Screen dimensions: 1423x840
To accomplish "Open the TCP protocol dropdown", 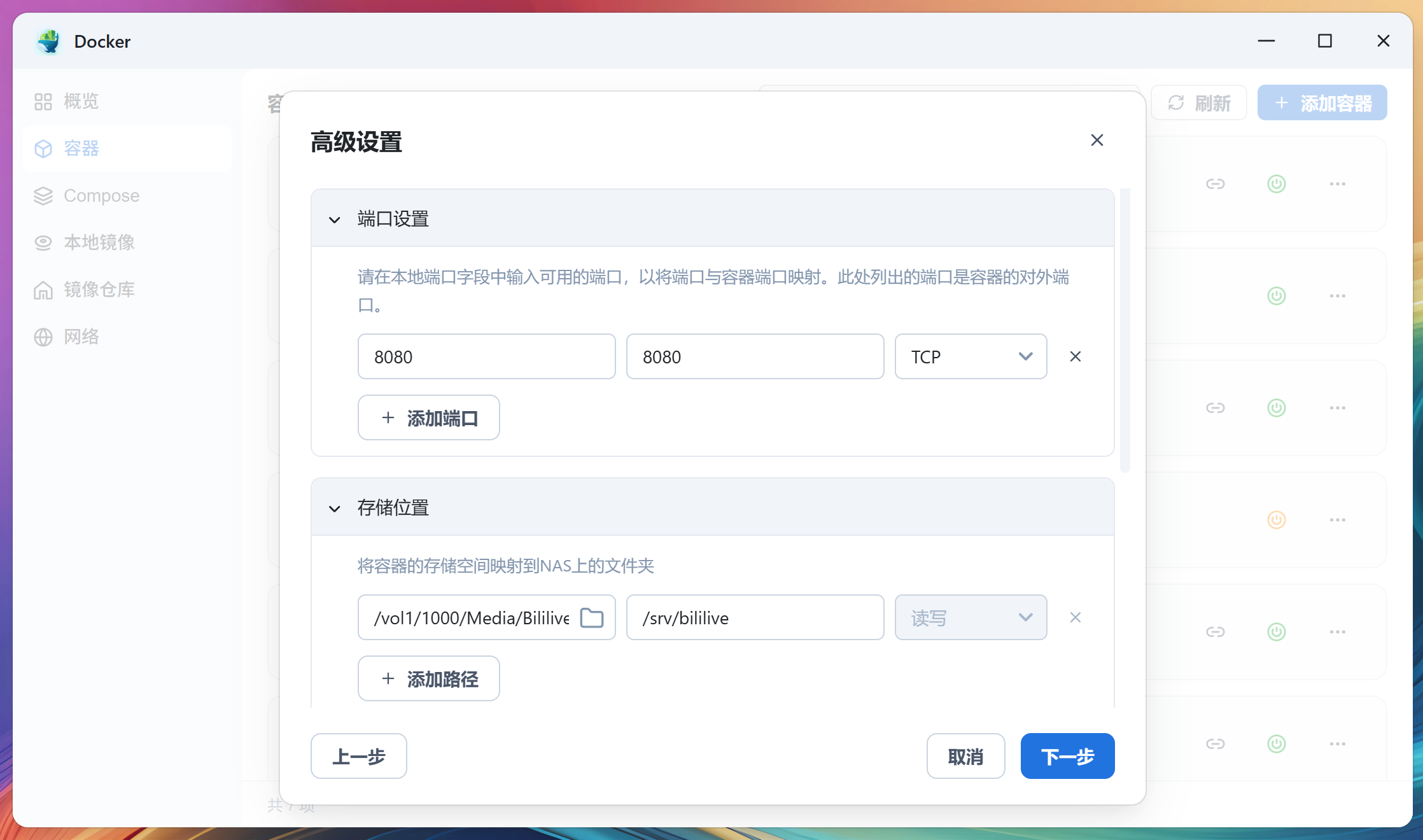I will click(971, 356).
